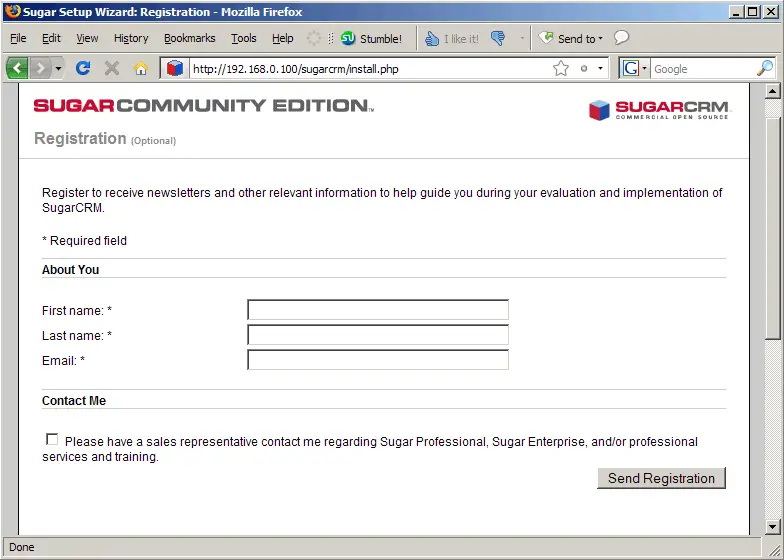The width and height of the screenshot is (784, 560).
Task: Click the Stop loading X icon
Action: [112, 68]
